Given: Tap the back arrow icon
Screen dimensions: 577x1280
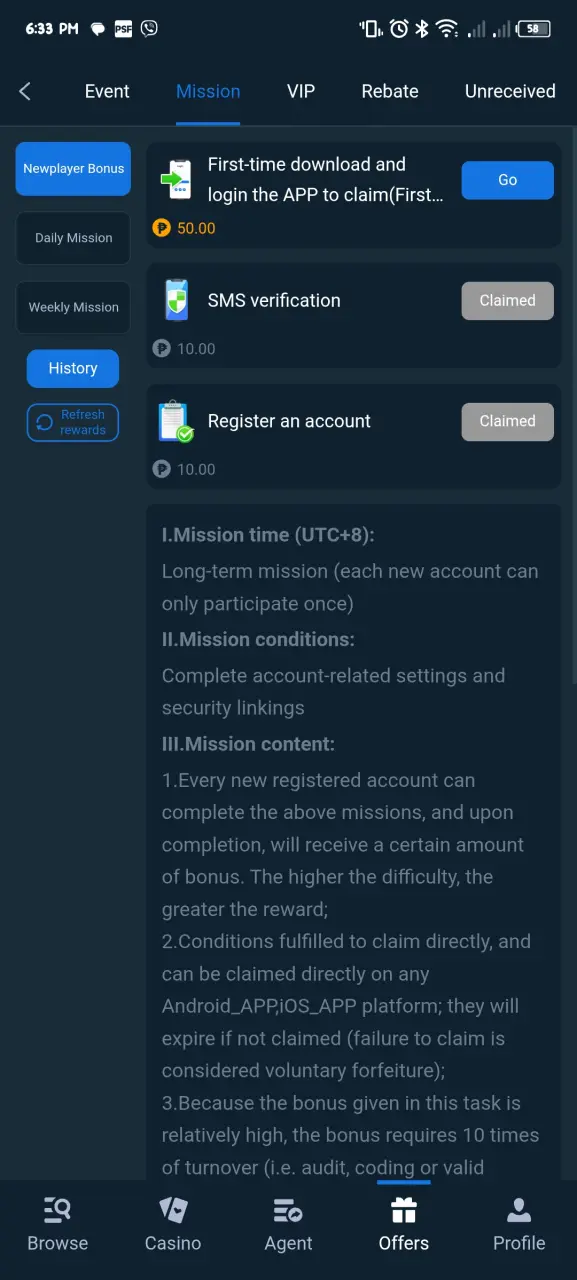Looking at the screenshot, I should tap(25, 91).
